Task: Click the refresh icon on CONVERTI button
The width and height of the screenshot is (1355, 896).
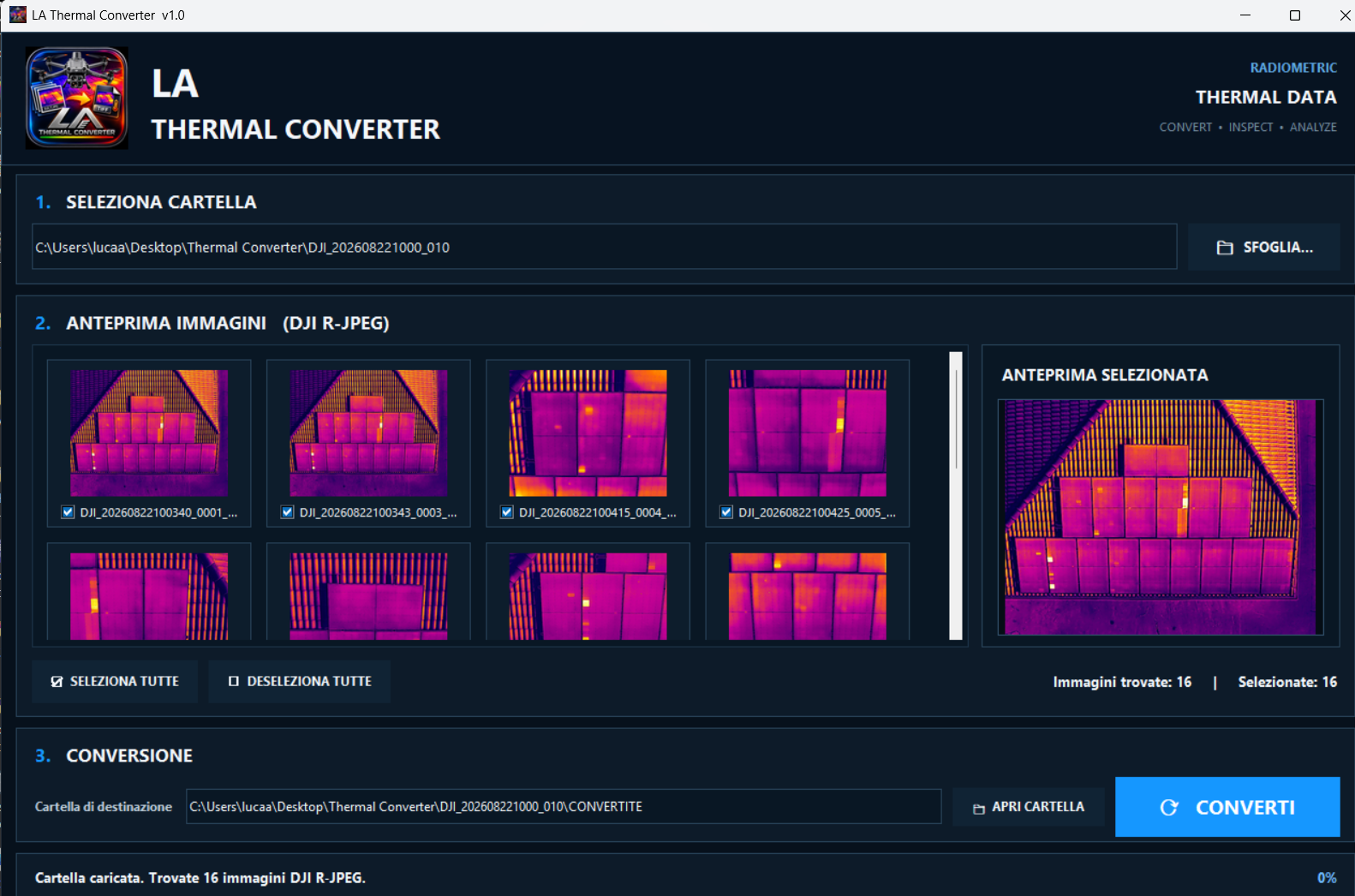Action: [1169, 808]
